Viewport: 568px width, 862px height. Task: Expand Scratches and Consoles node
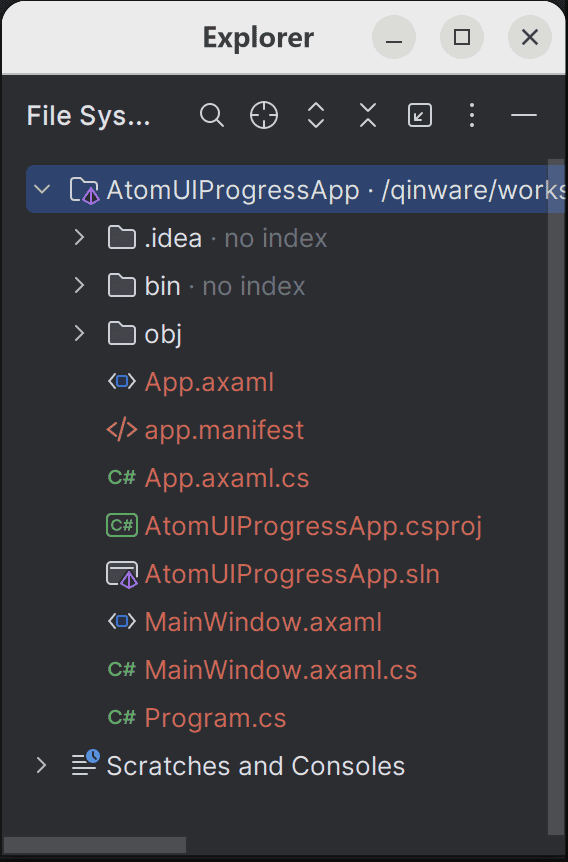[x=42, y=765]
